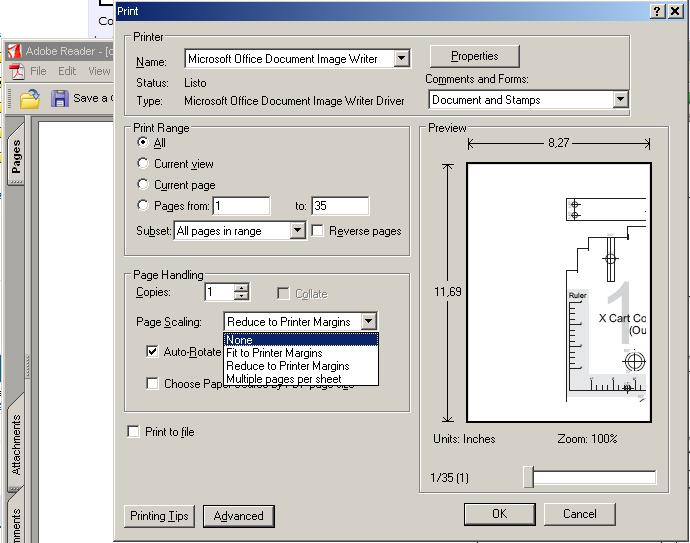Viewport: 690px width, 543px height.
Task: Click the Save a Copy floppy disk icon
Action: point(60,98)
